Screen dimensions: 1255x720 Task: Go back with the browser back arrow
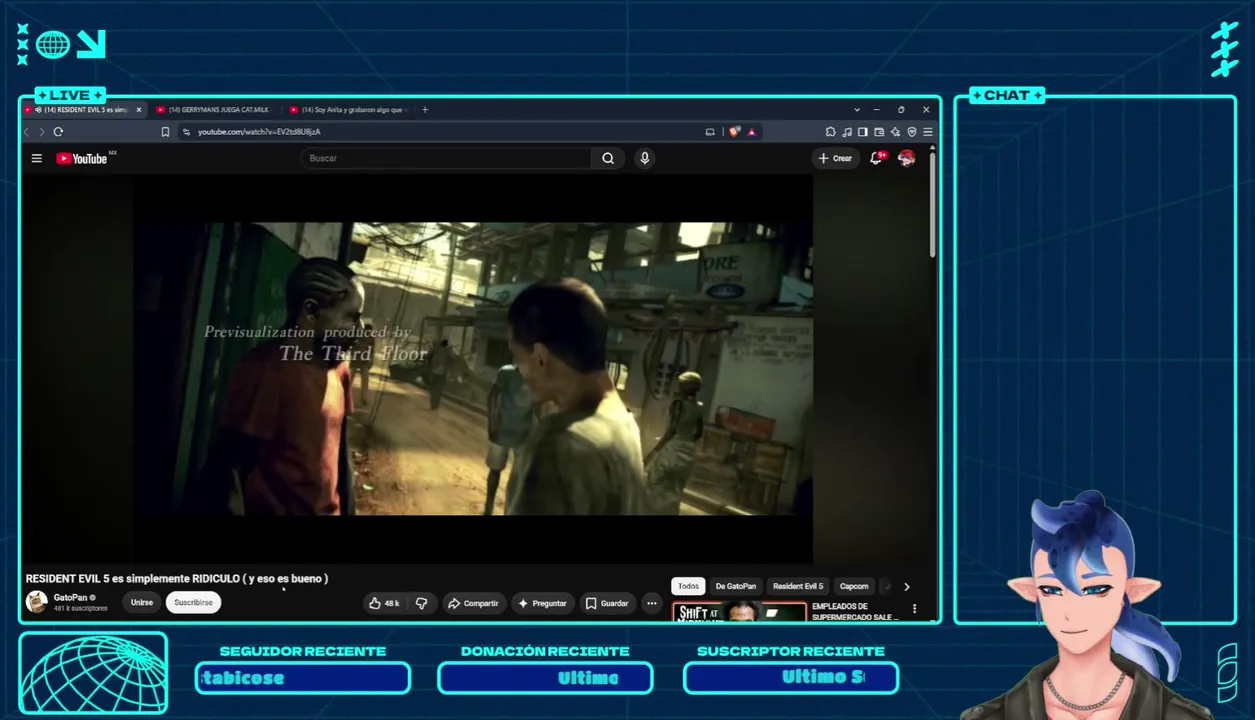(27, 132)
